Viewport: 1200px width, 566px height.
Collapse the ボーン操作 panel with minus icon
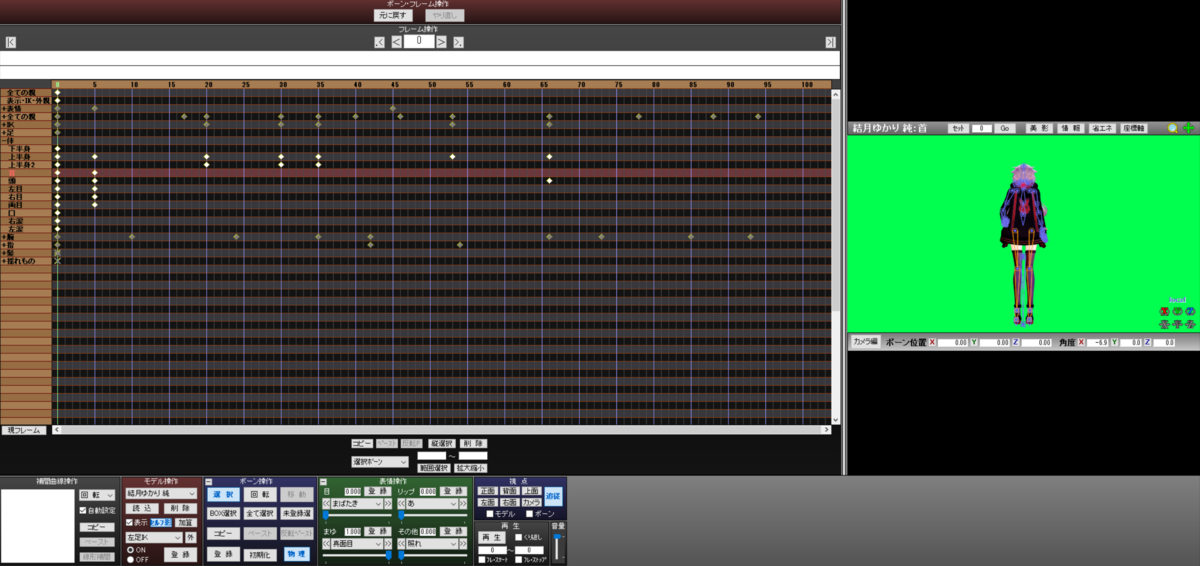208,482
